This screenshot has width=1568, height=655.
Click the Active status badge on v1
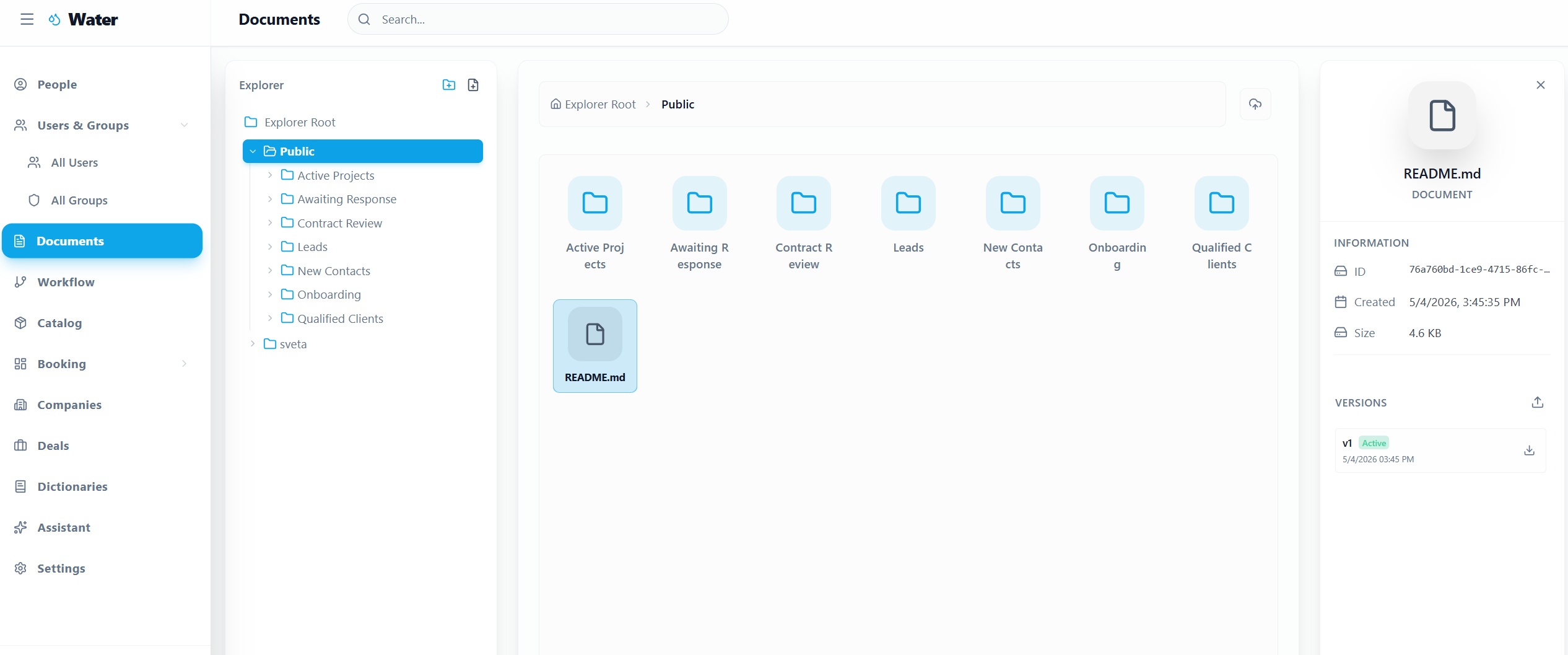pos(1374,443)
